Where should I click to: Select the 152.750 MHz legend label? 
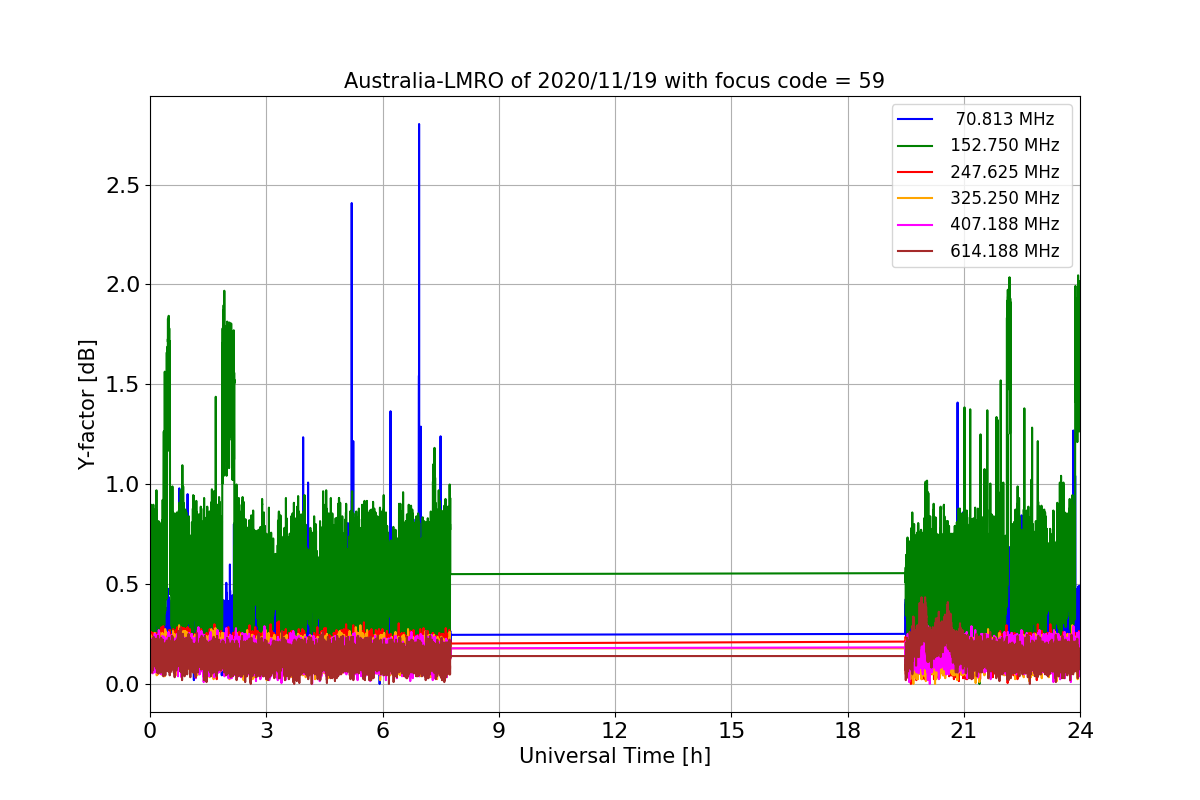point(1005,145)
